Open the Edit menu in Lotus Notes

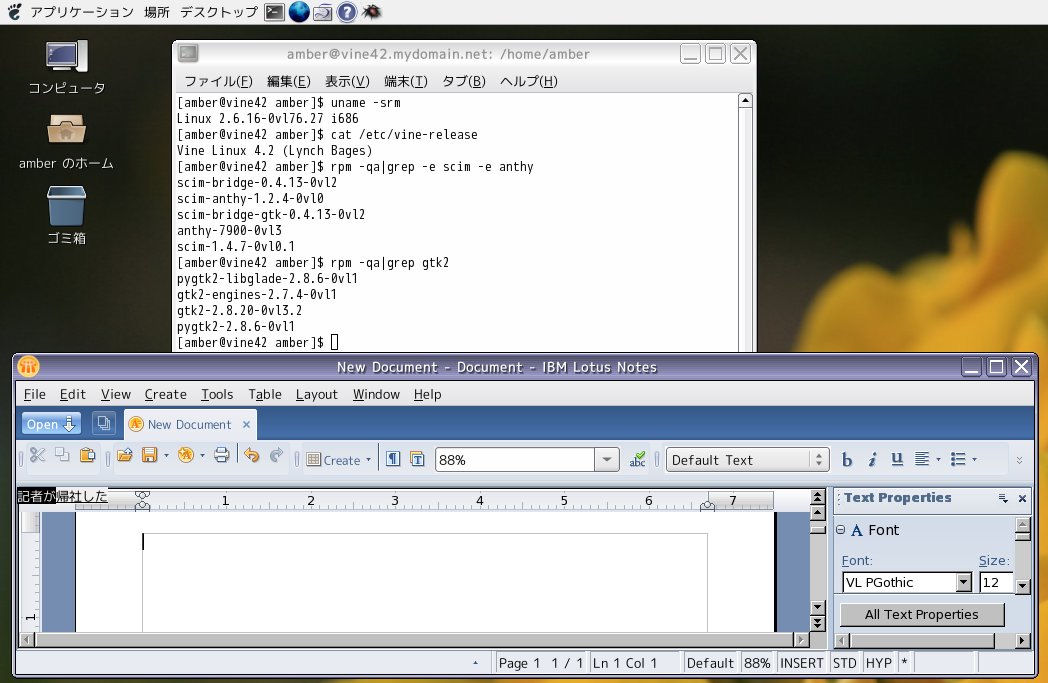73,394
